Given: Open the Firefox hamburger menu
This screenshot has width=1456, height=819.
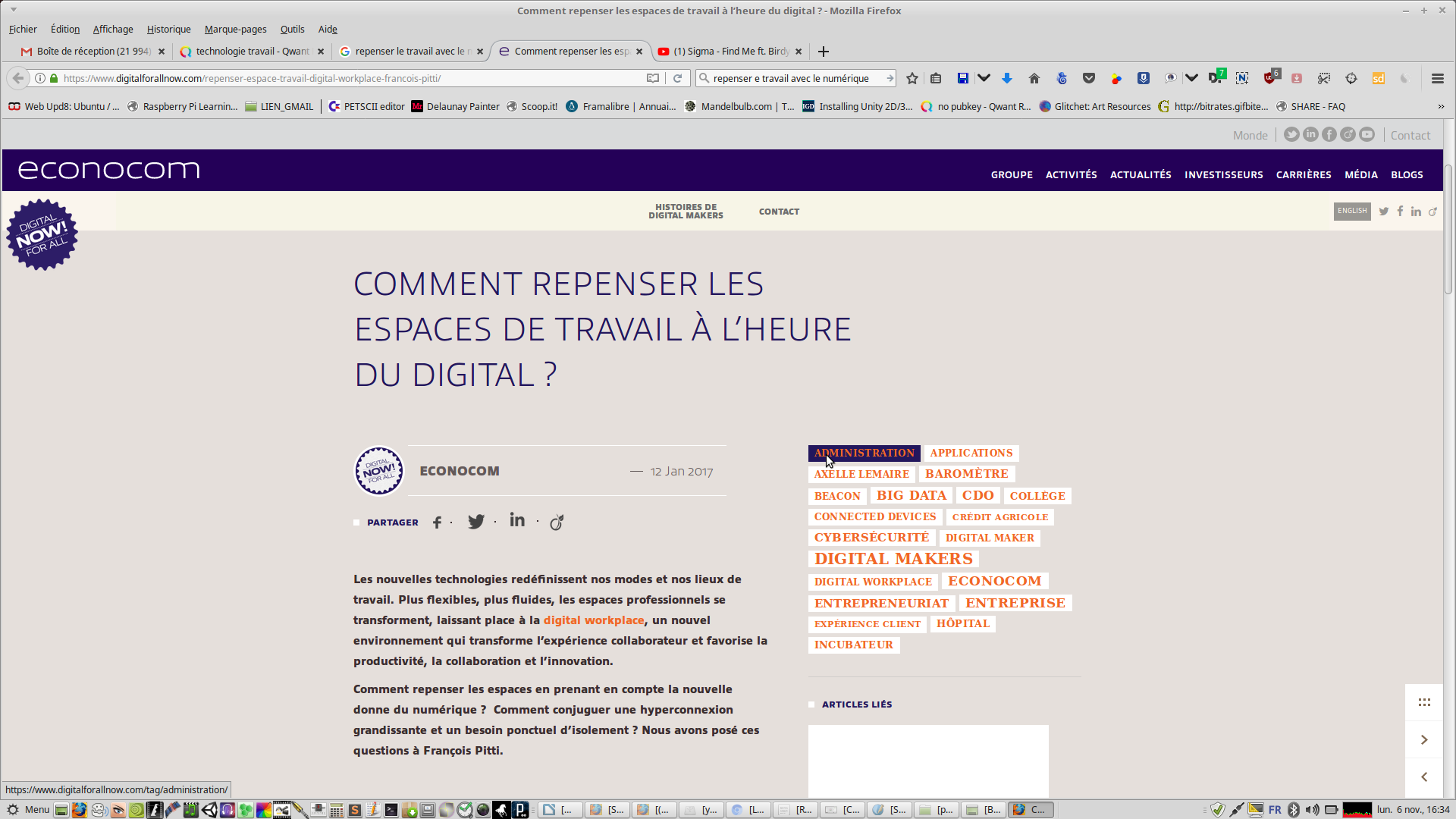Looking at the screenshot, I should pos(1437,78).
